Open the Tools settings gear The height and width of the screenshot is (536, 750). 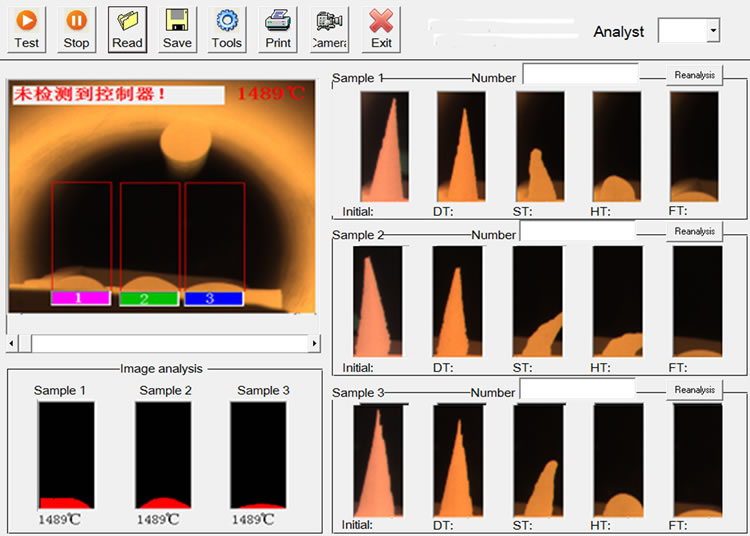[227, 29]
